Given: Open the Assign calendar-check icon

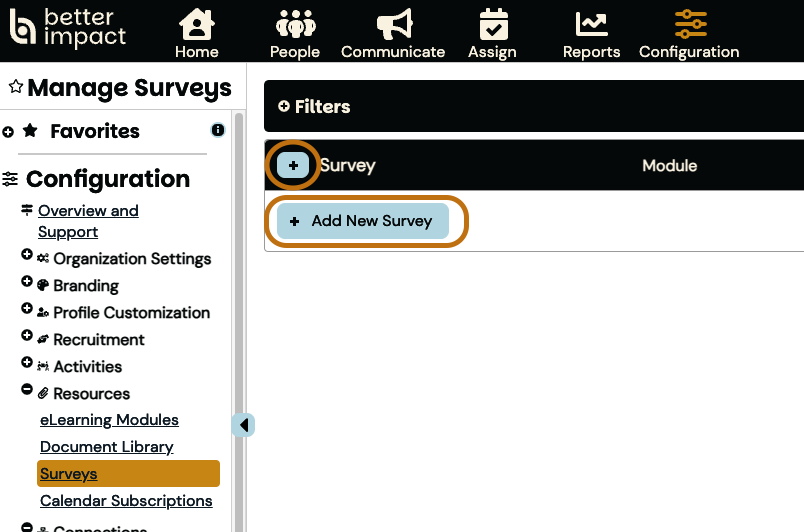Looking at the screenshot, I should [492, 24].
